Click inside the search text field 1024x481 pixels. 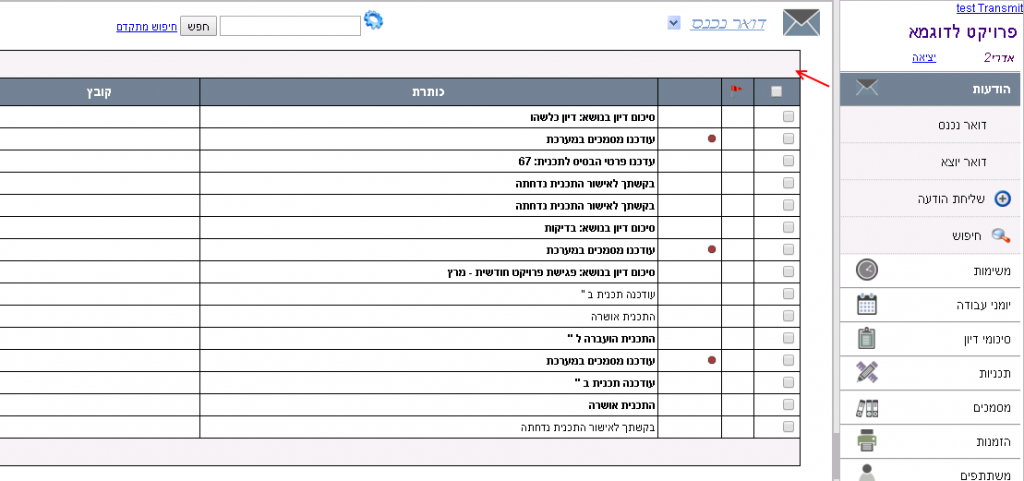tap(289, 26)
